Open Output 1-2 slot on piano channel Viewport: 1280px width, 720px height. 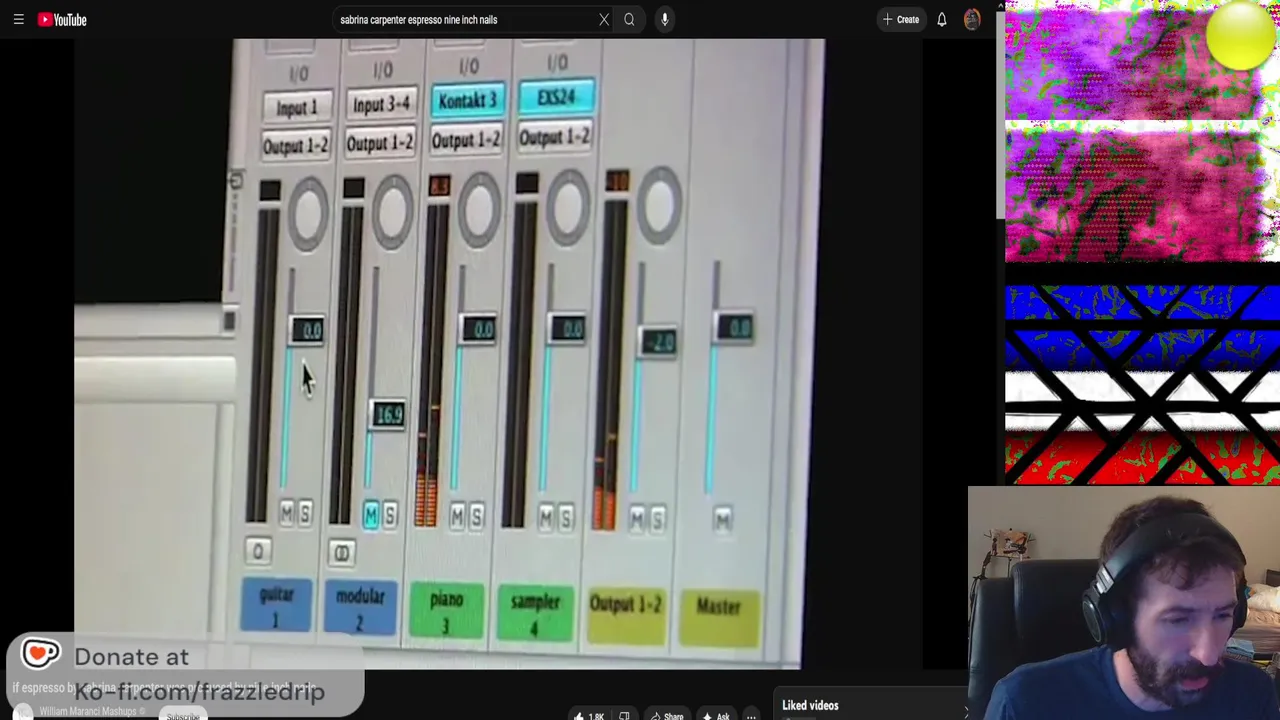(x=467, y=140)
